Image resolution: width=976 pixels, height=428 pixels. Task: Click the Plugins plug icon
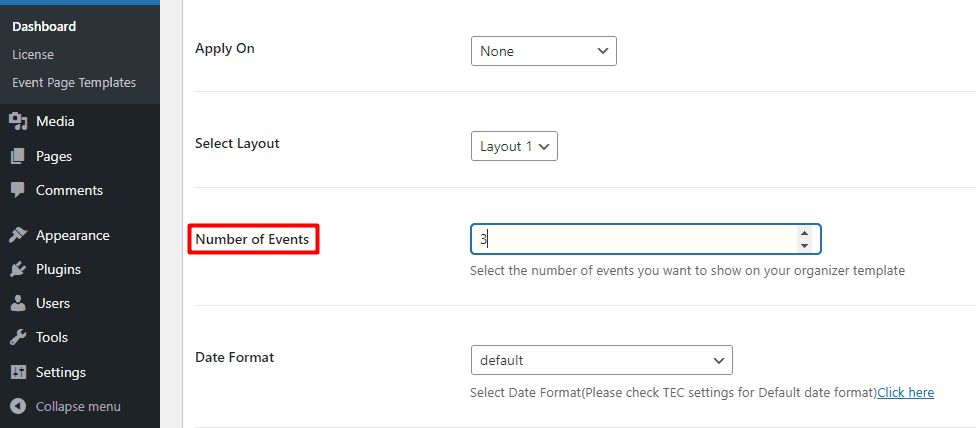point(18,270)
